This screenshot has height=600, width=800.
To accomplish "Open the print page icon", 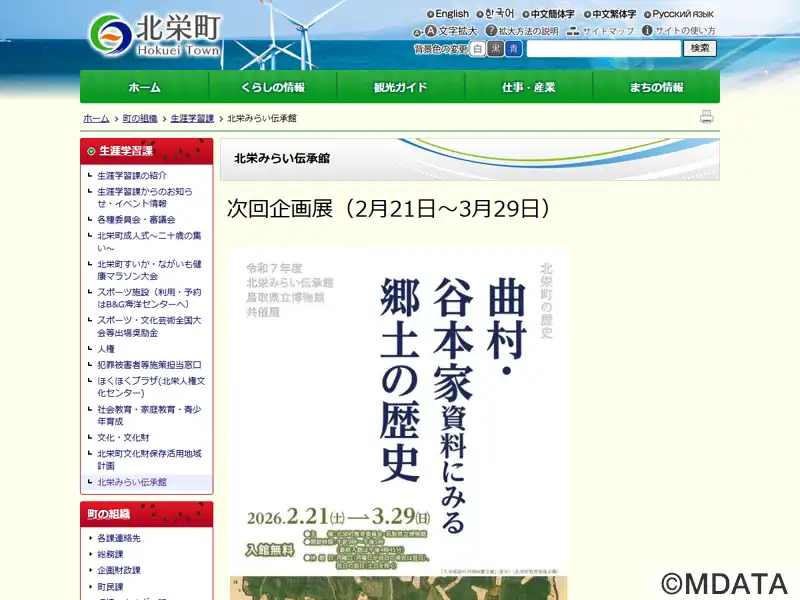I will pyautogui.click(x=707, y=117).
